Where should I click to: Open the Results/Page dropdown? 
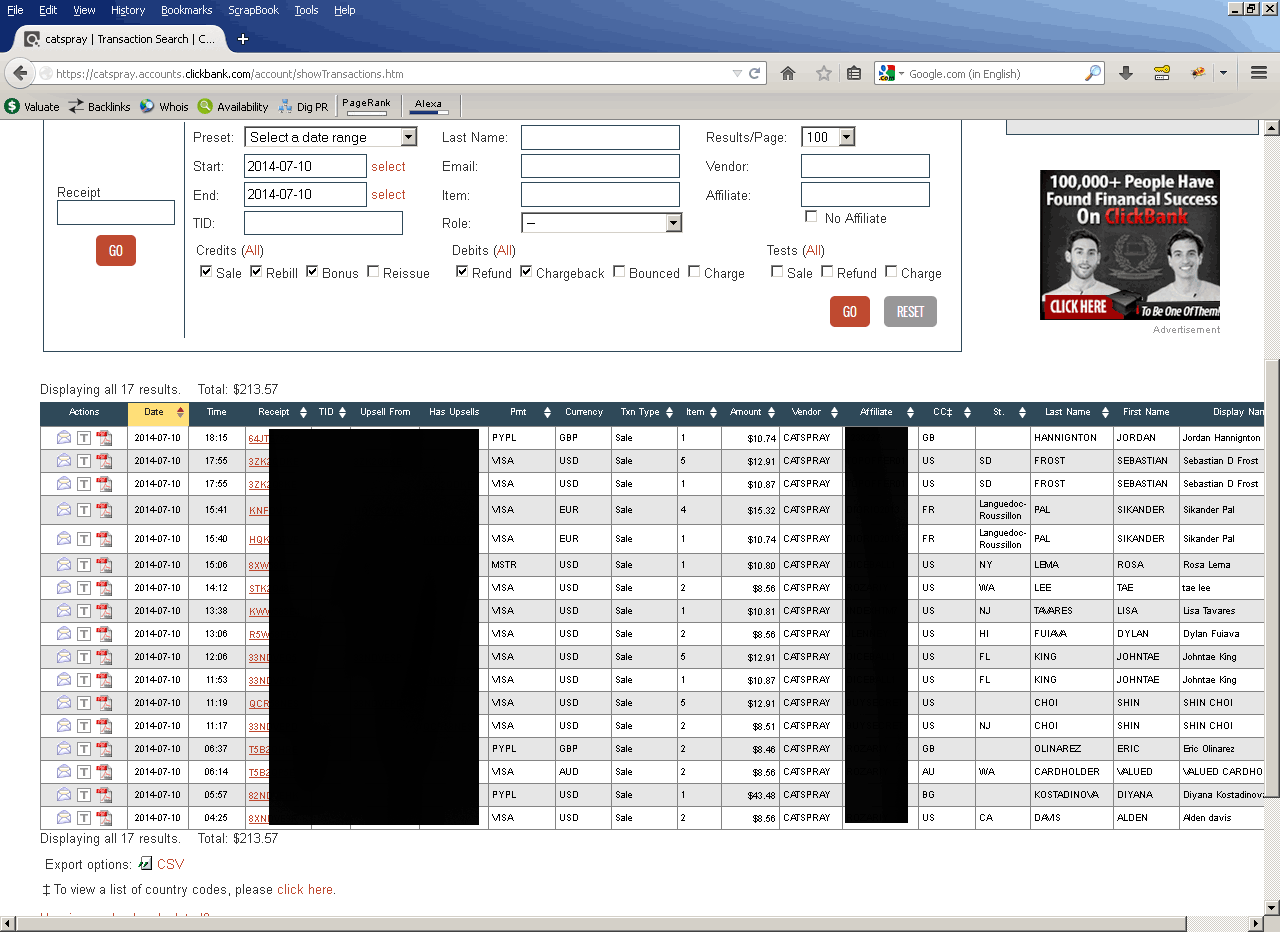click(828, 137)
